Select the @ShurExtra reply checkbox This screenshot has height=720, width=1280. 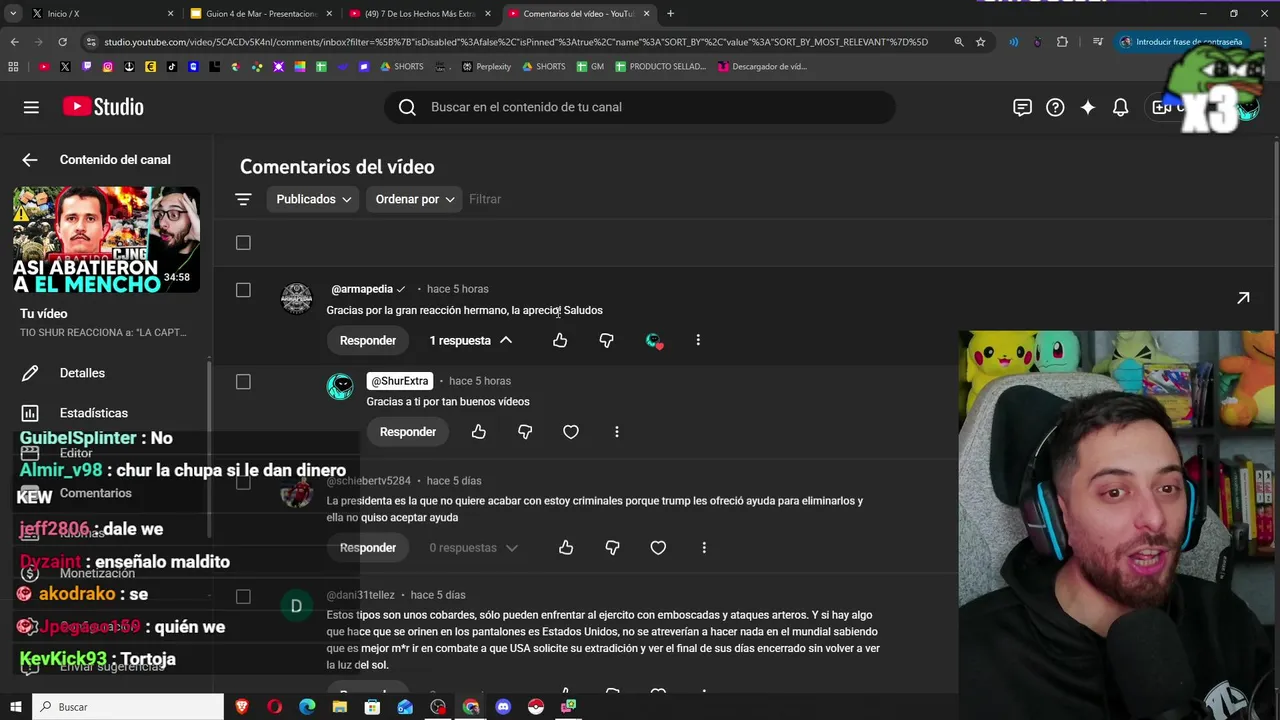point(243,382)
